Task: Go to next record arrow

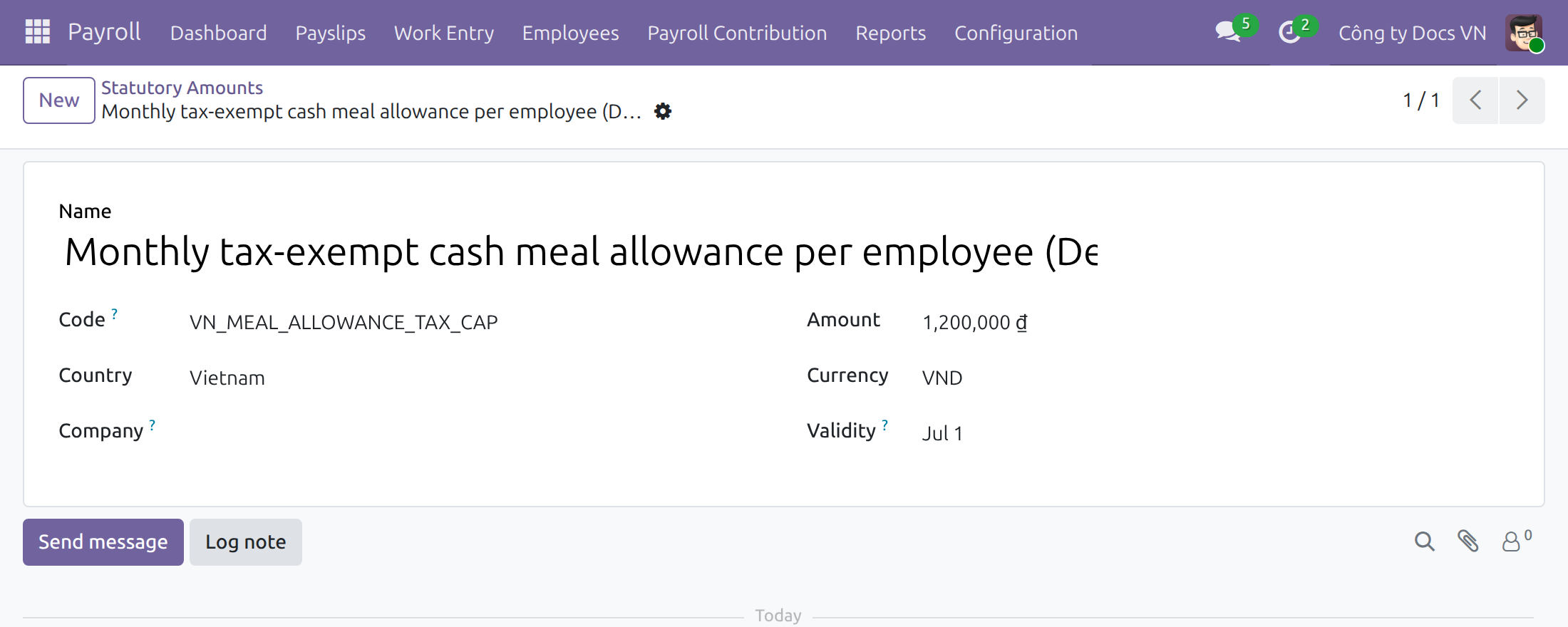Action: click(1522, 100)
